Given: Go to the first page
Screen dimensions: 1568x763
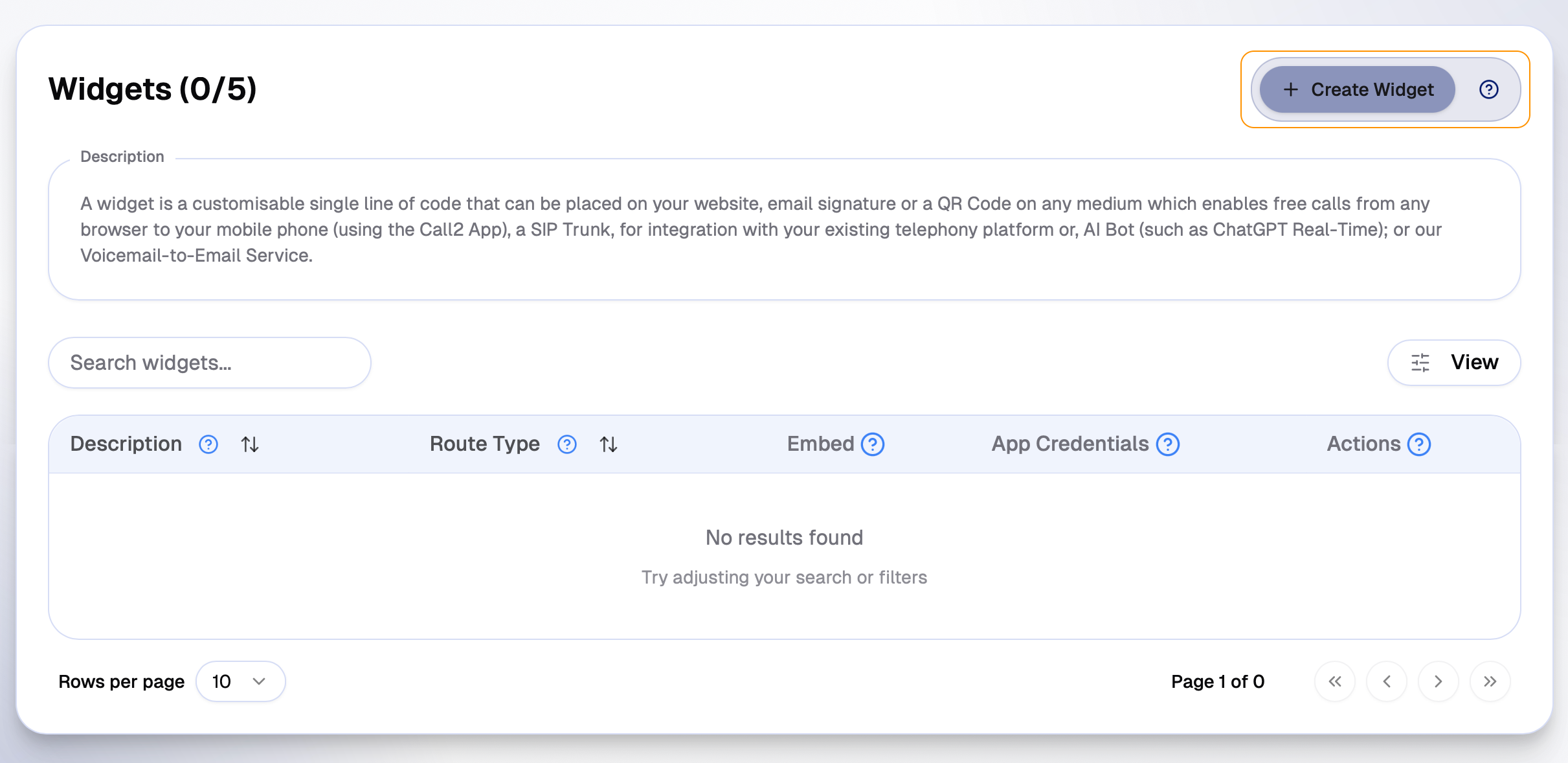Looking at the screenshot, I should pos(1335,681).
